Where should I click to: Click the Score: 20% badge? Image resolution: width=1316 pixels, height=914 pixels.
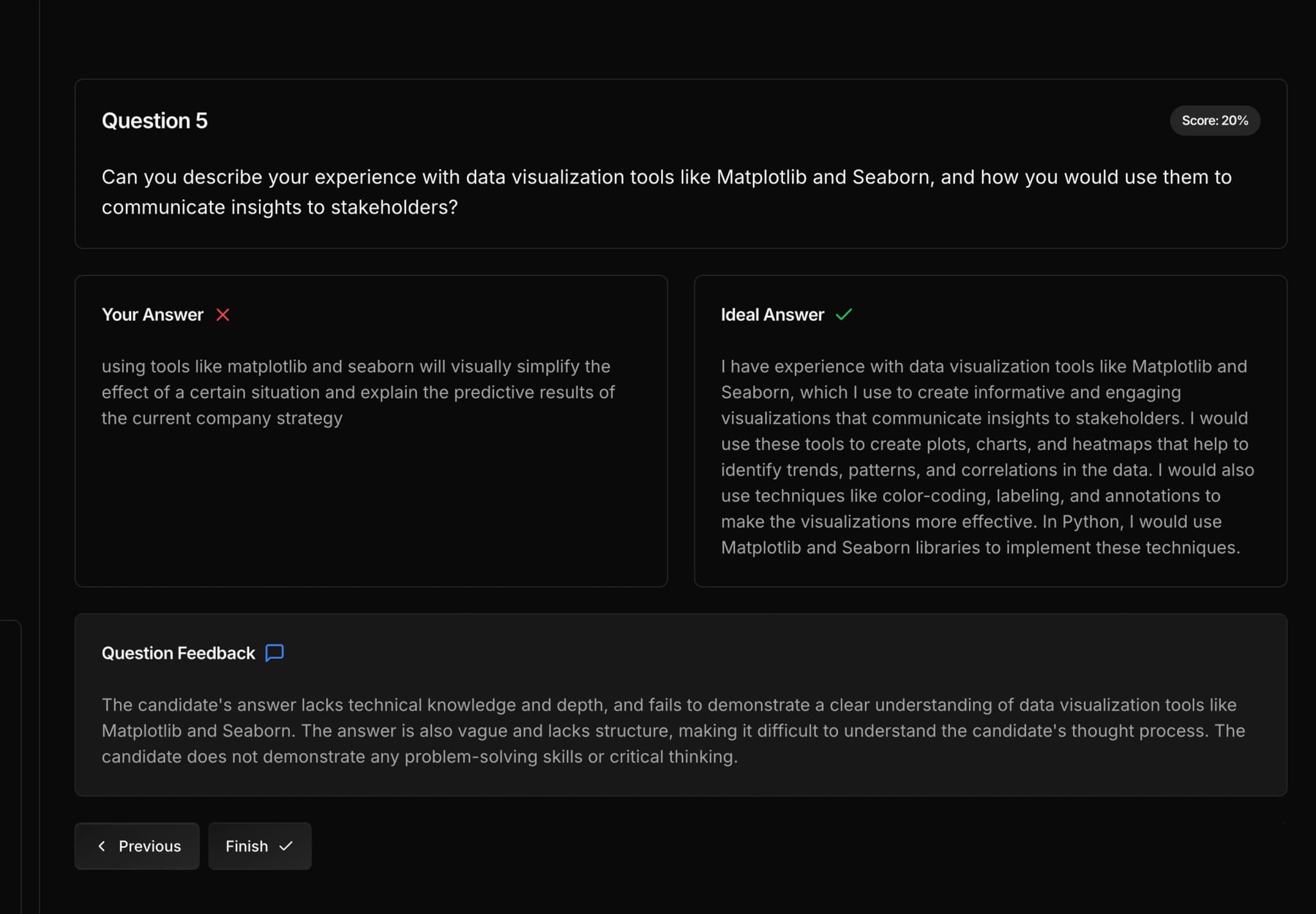pyautogui.click(x=1214, y=121)
